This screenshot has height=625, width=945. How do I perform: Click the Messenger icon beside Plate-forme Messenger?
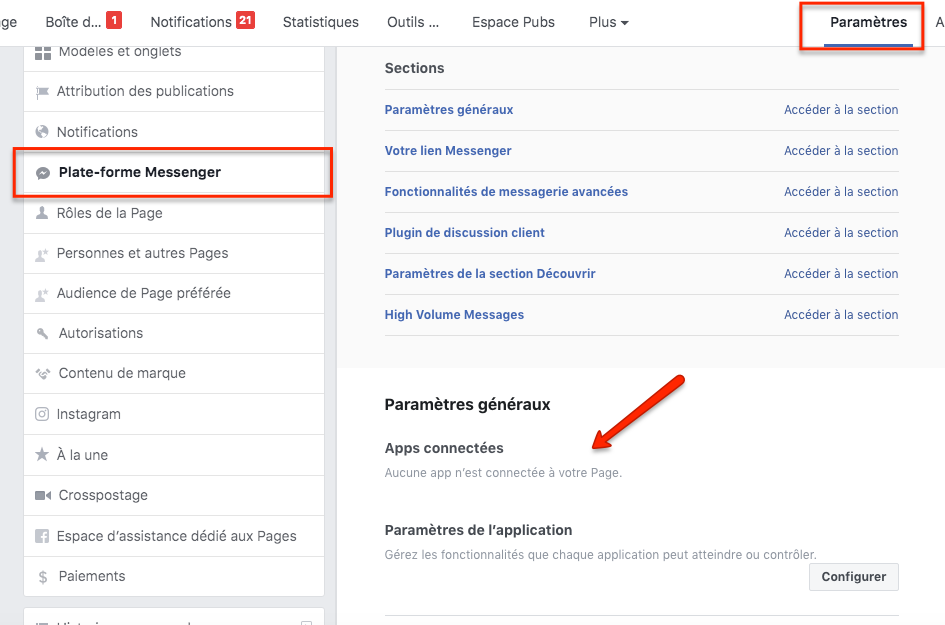(43, 173)
